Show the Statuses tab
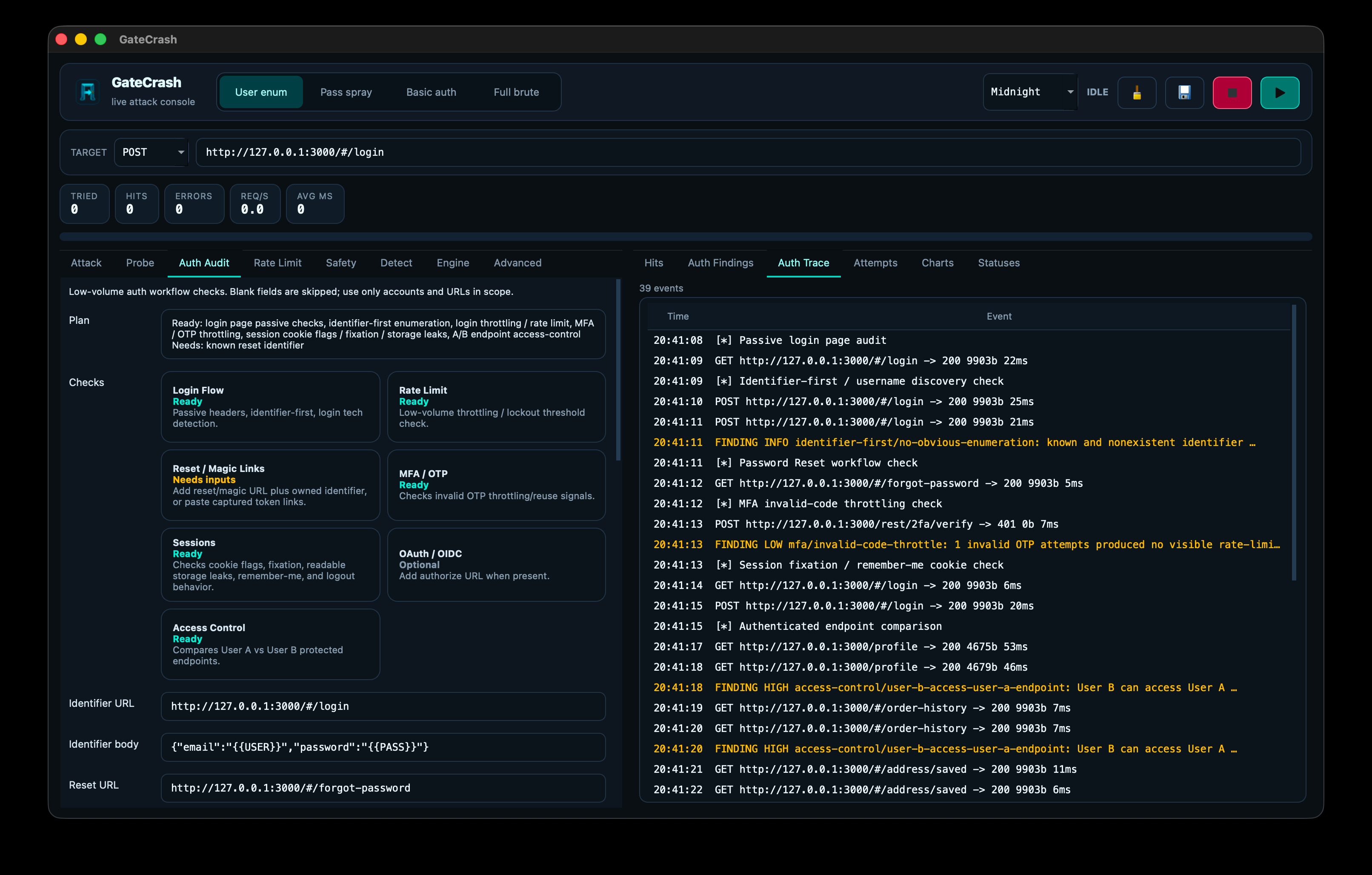The image size is (1372, 875). [x=999, y=263]
